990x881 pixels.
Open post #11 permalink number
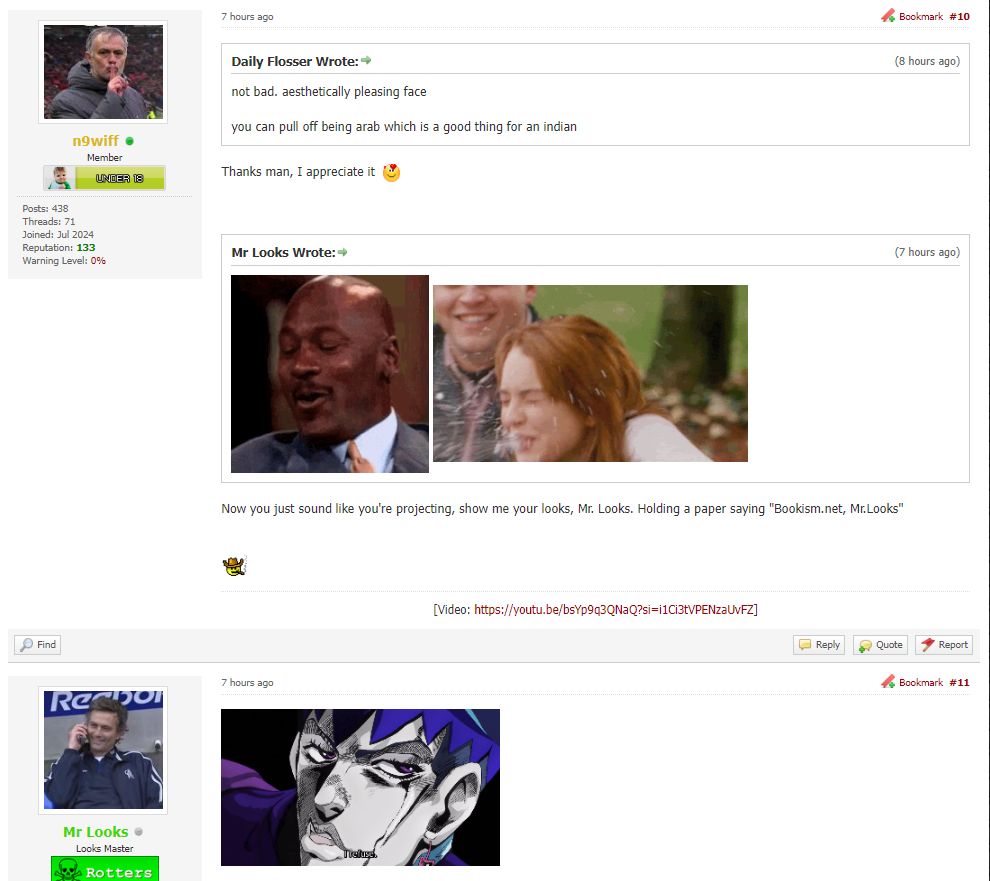959,683
